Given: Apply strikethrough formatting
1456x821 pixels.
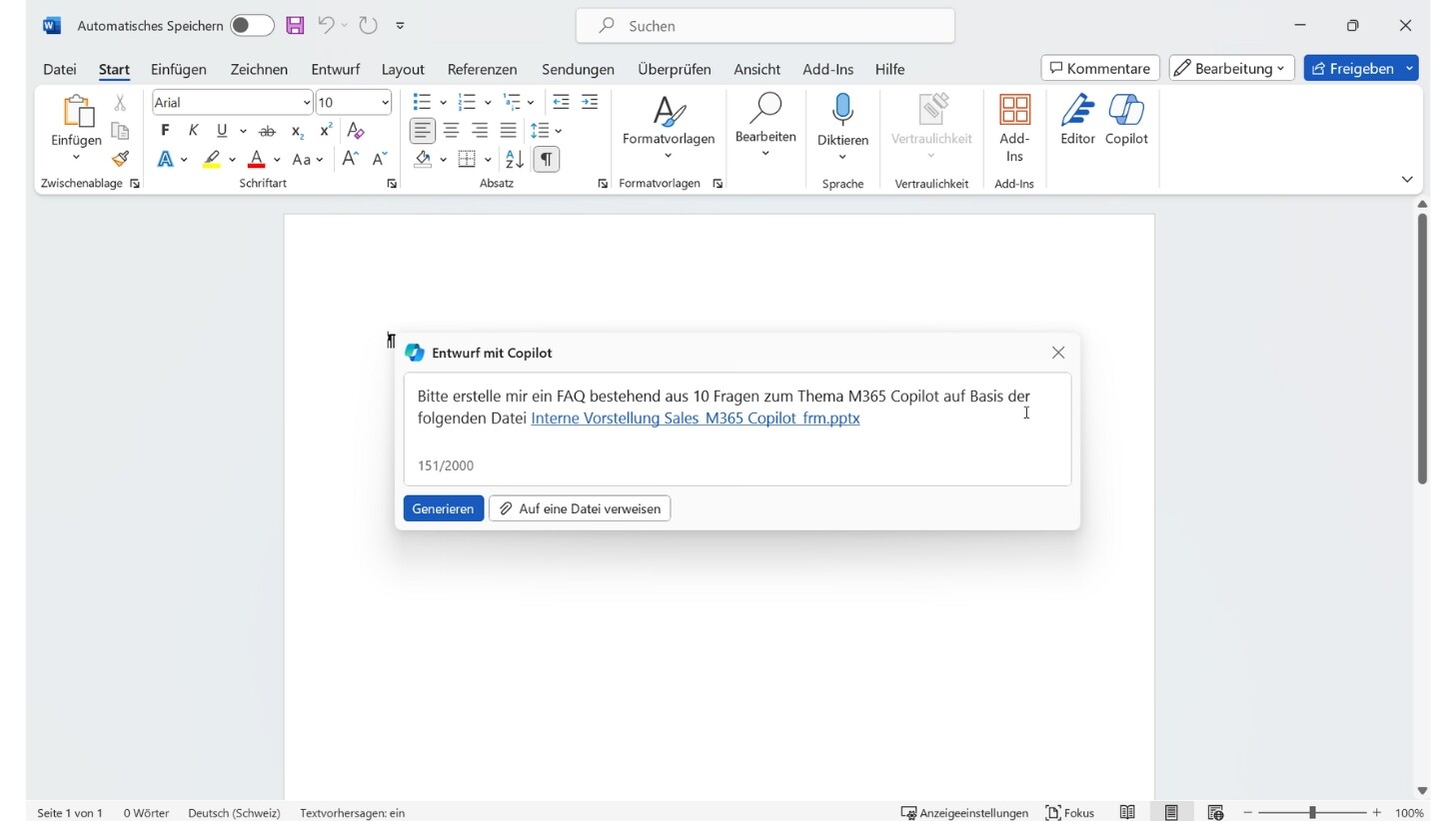Looking at the screenshot, I should point(267,131).
